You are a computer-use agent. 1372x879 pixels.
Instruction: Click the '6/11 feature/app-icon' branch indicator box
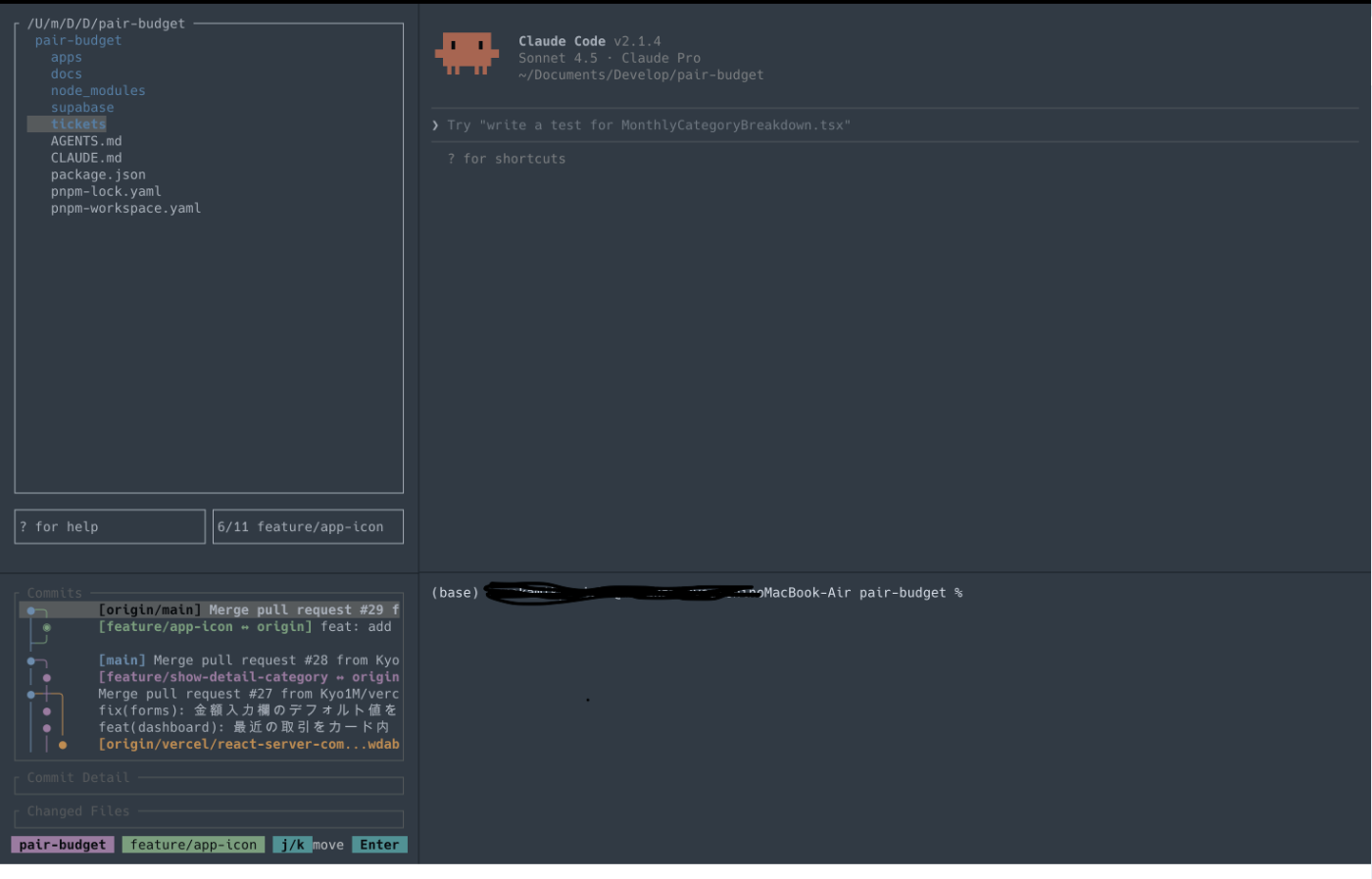(x=308, y=526)
